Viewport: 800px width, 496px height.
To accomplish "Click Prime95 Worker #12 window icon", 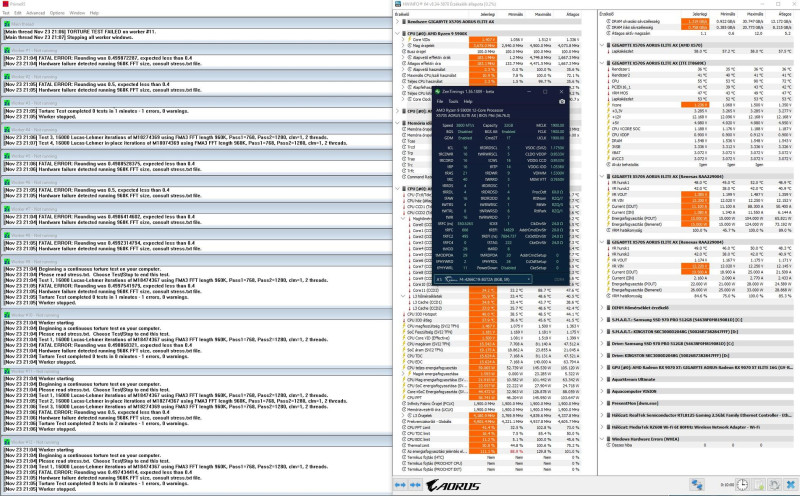I will tap(7, 442).
